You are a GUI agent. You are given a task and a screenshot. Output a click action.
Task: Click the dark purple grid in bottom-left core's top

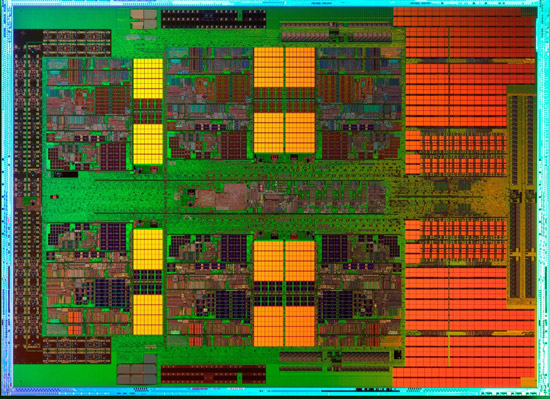click(113, 237)
